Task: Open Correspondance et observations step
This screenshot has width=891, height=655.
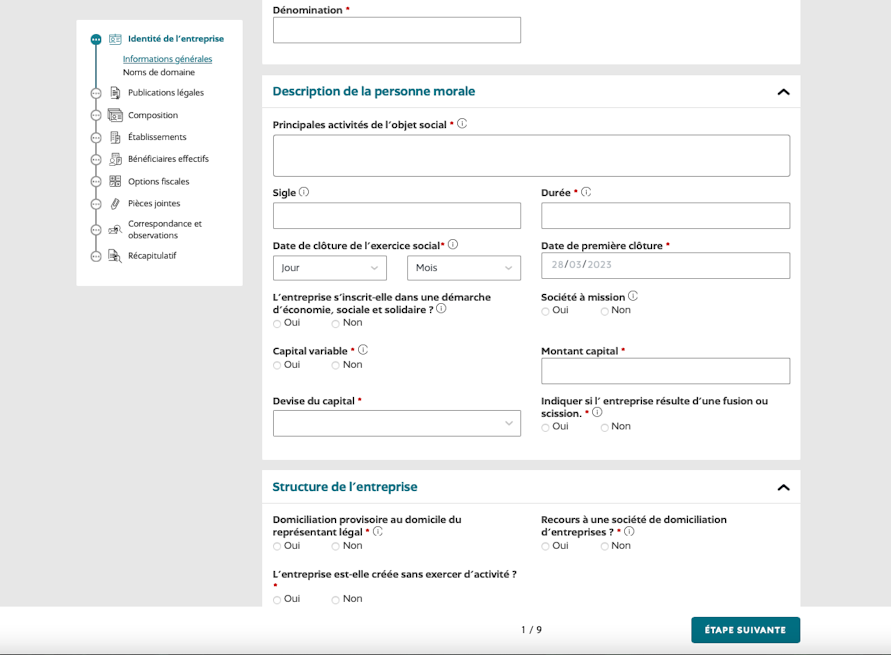Action: pyautogui.click(x=165, y=230)
